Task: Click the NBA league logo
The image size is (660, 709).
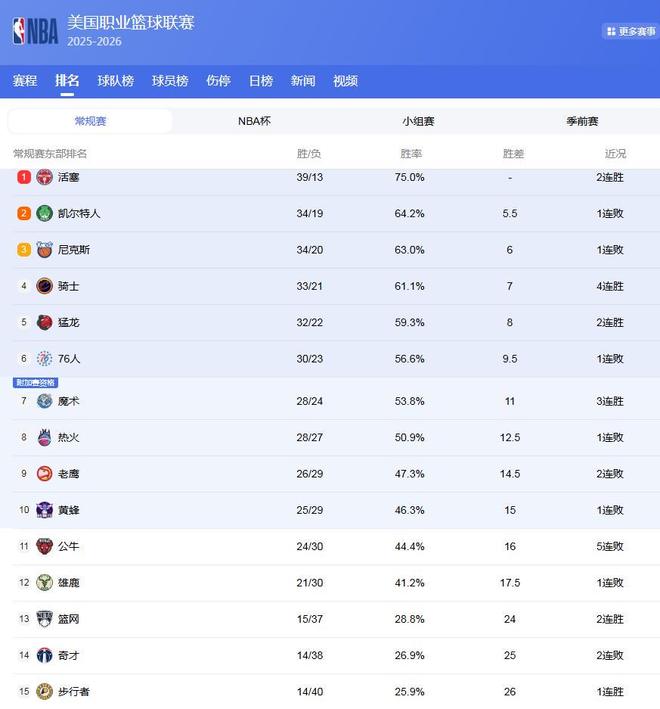Action: pos(35,31)
